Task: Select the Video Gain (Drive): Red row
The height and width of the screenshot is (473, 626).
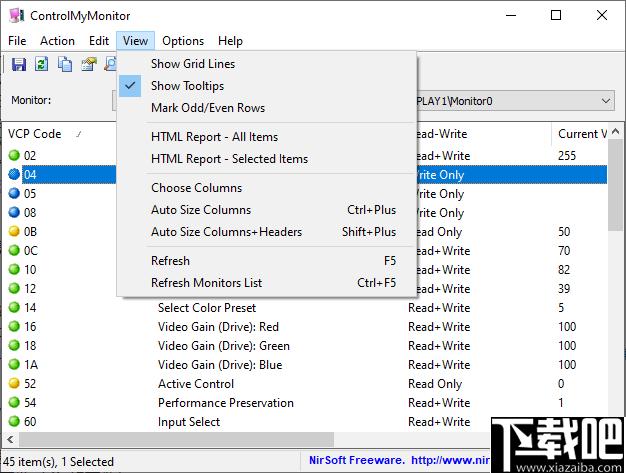Action: click(x=305, y=327)
